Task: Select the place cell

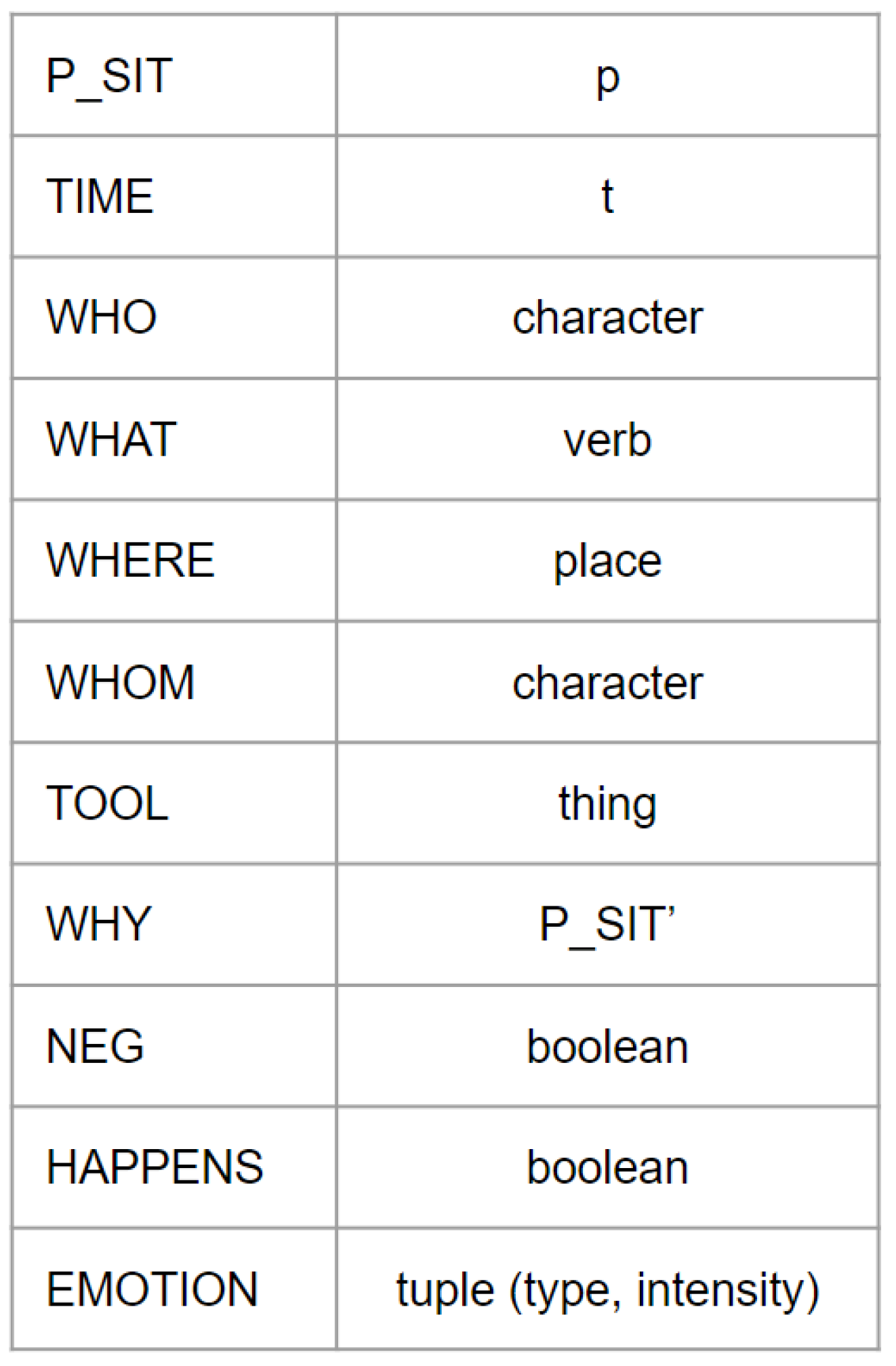Action: click(x=607, y=561)
